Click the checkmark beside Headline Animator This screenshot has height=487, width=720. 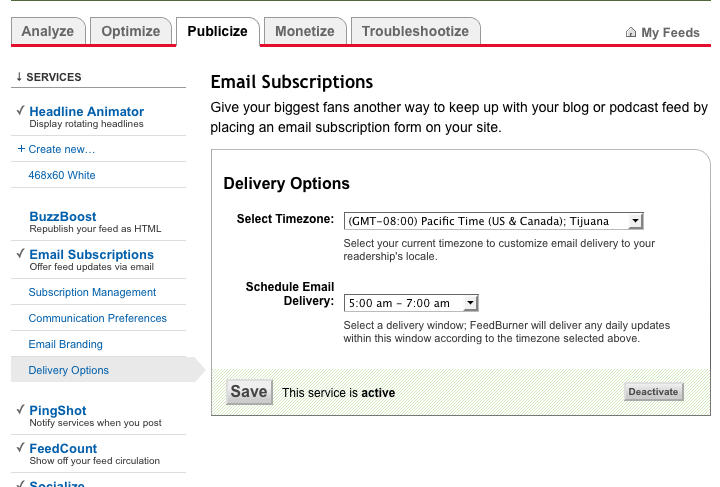(21, 111)
